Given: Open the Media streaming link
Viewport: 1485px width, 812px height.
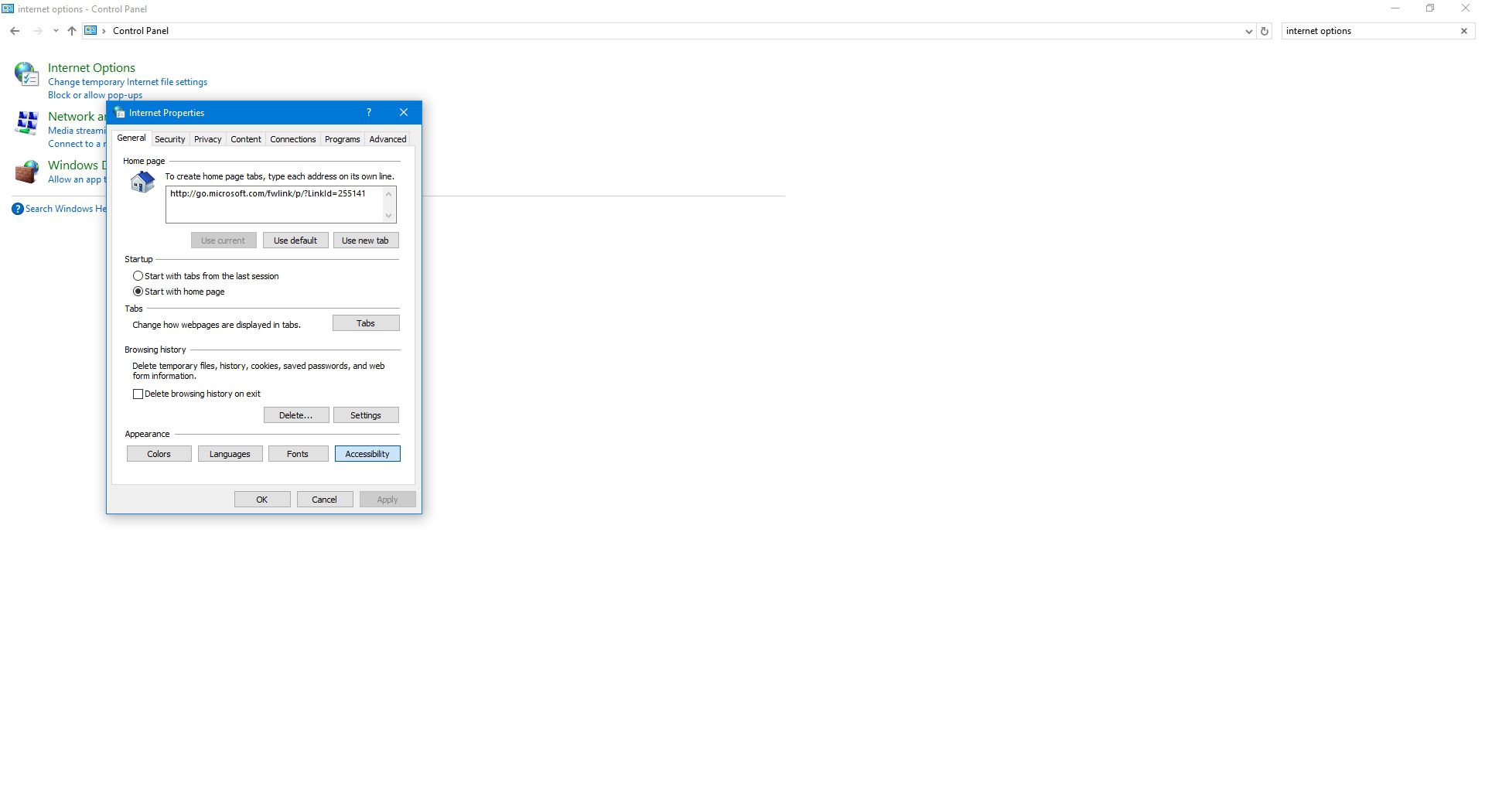Looking at the screenshot, I should coord(77,131).
